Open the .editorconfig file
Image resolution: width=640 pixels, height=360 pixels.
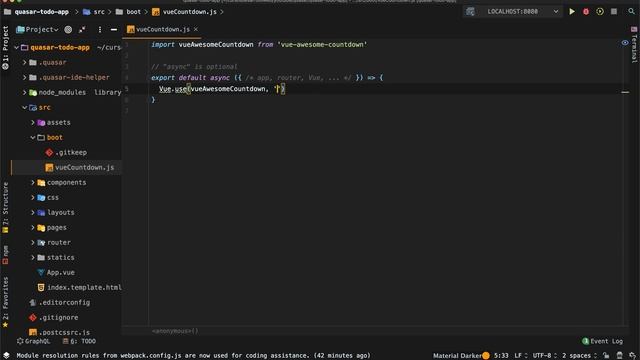coord(60,302)
